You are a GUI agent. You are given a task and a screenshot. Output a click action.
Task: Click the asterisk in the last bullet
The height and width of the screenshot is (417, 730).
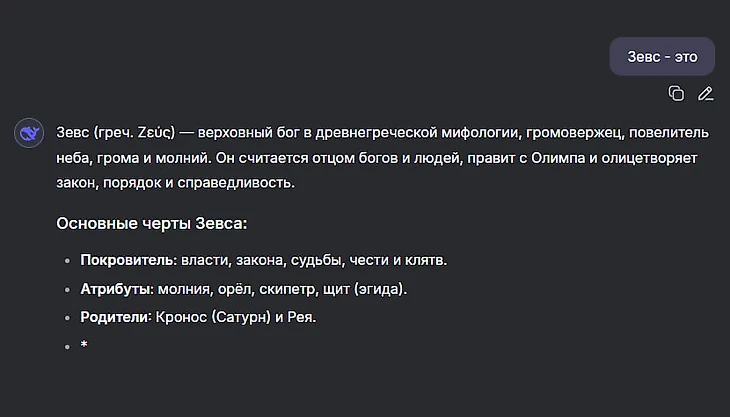(84, 346)
